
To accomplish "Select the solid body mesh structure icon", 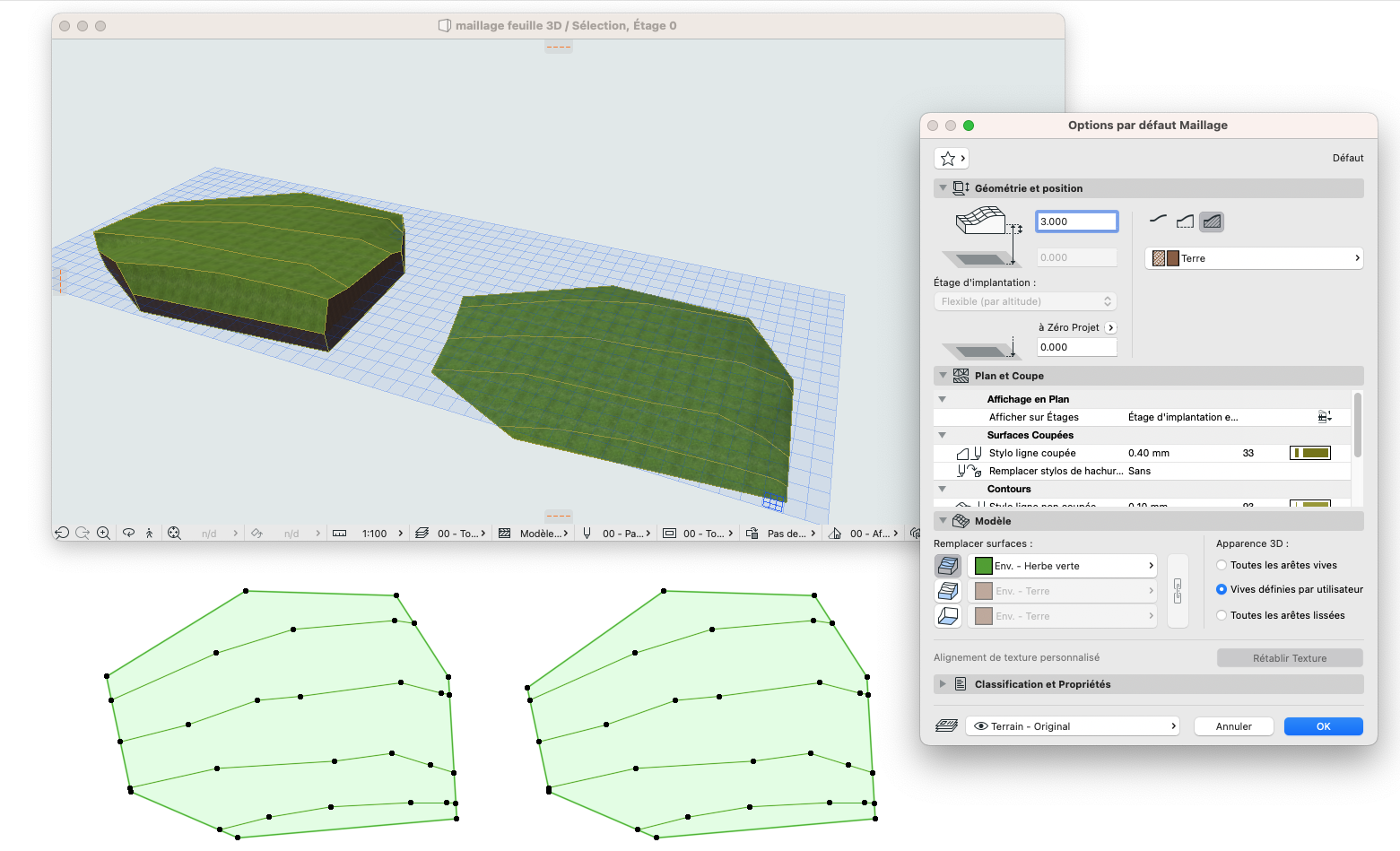I will tap(1212, 221).
